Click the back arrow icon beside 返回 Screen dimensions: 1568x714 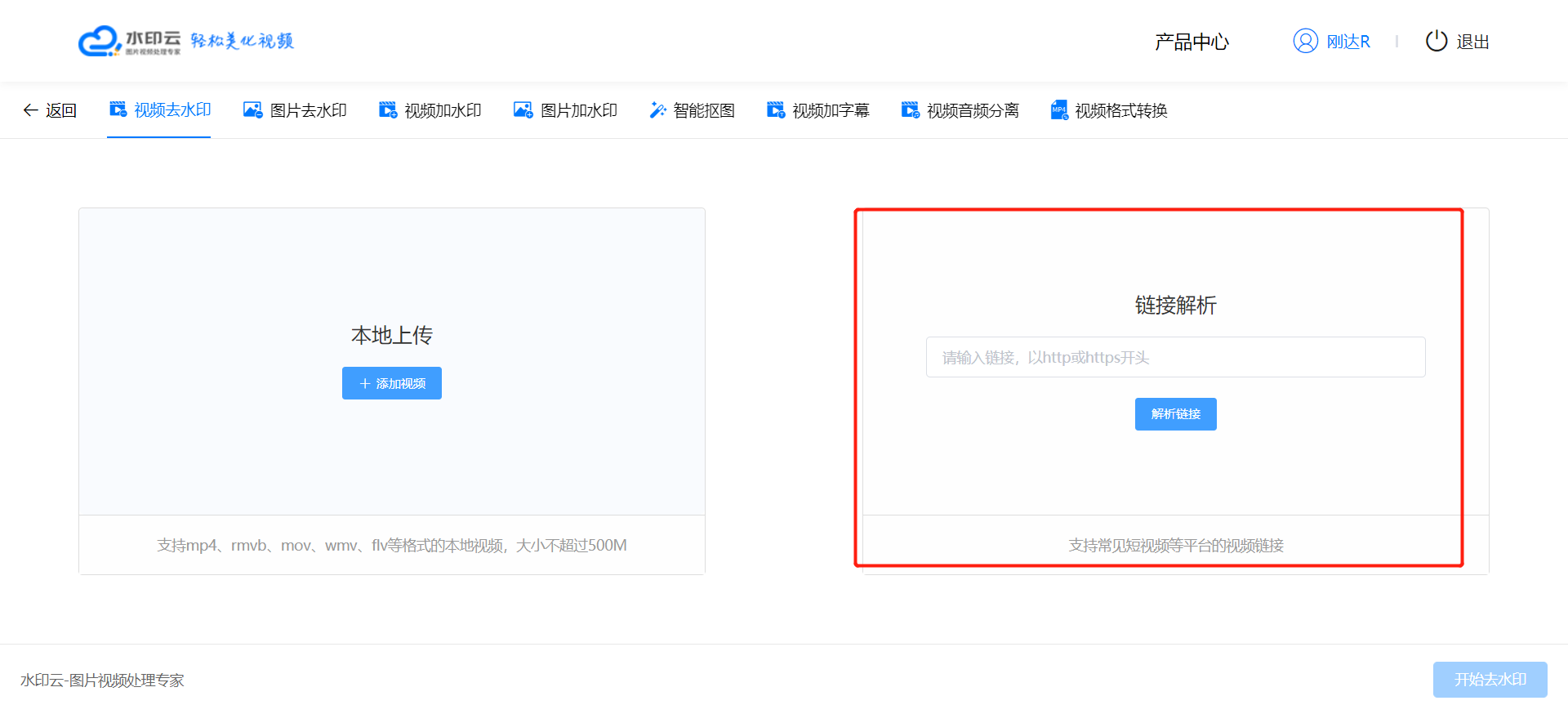[x=30, y=110]
